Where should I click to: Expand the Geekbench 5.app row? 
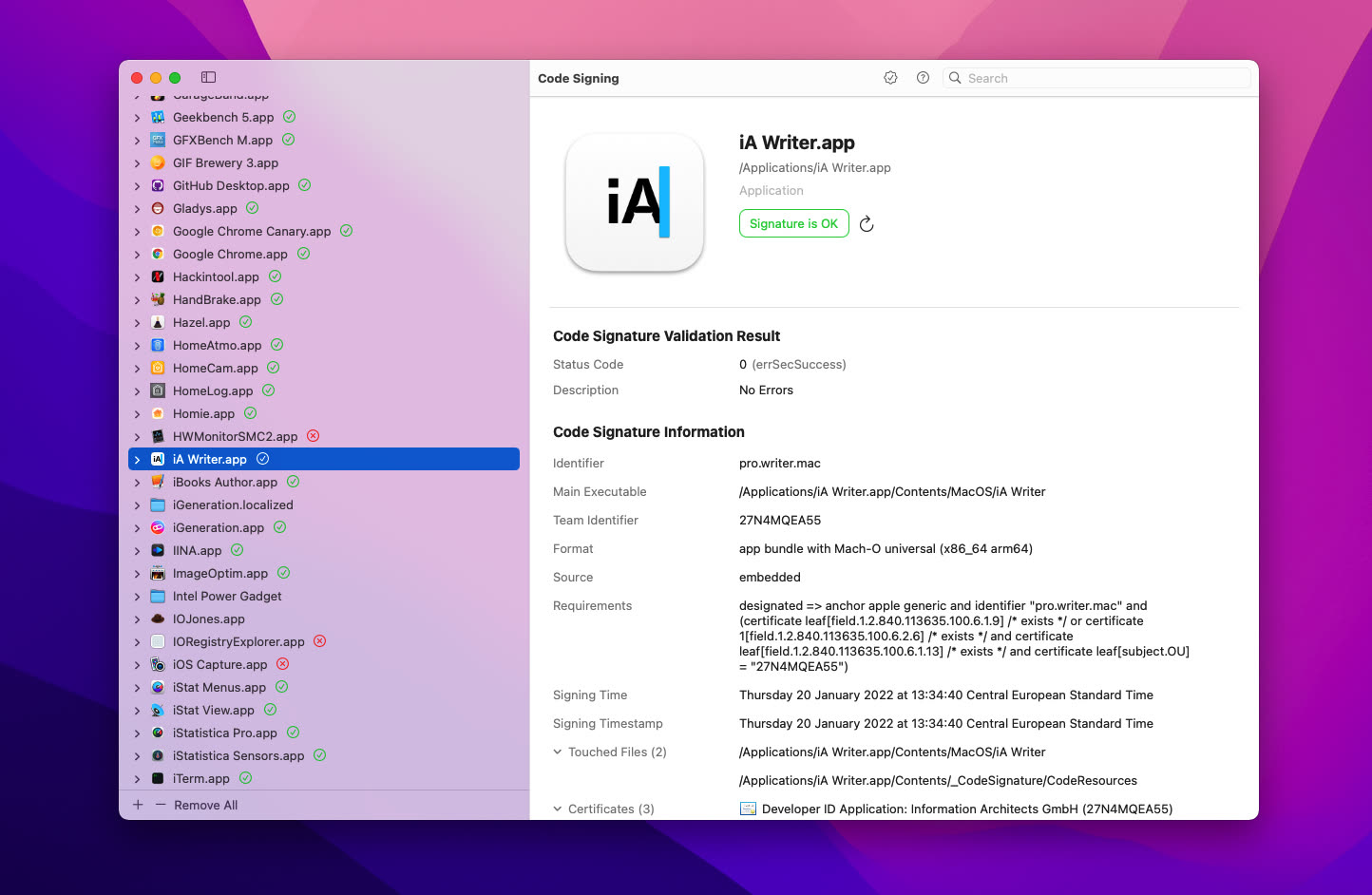[137, 118]
